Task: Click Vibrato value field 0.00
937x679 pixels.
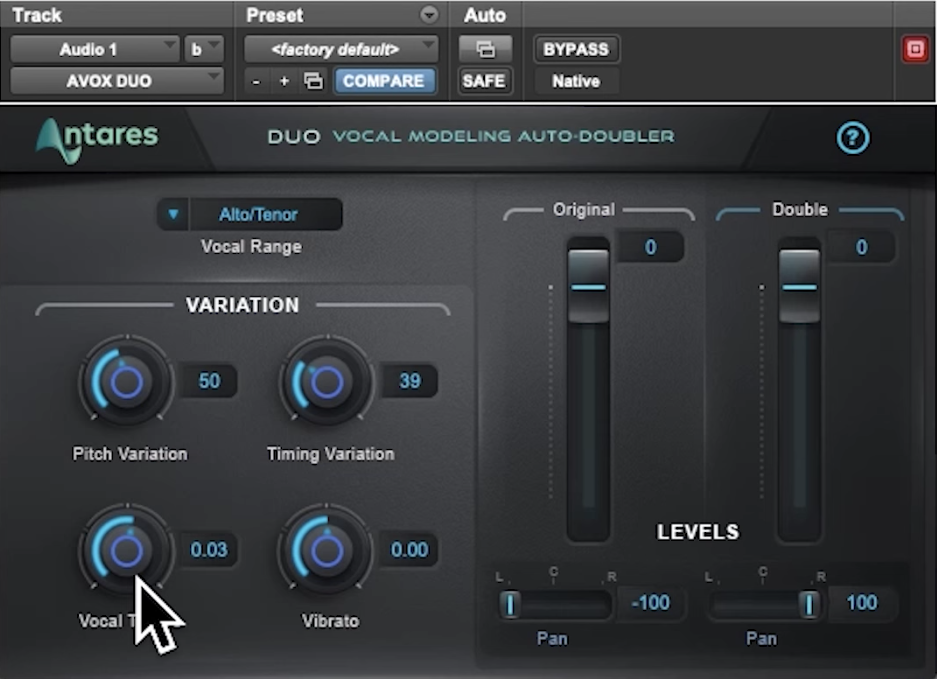Action: click(x=409, y=549)
